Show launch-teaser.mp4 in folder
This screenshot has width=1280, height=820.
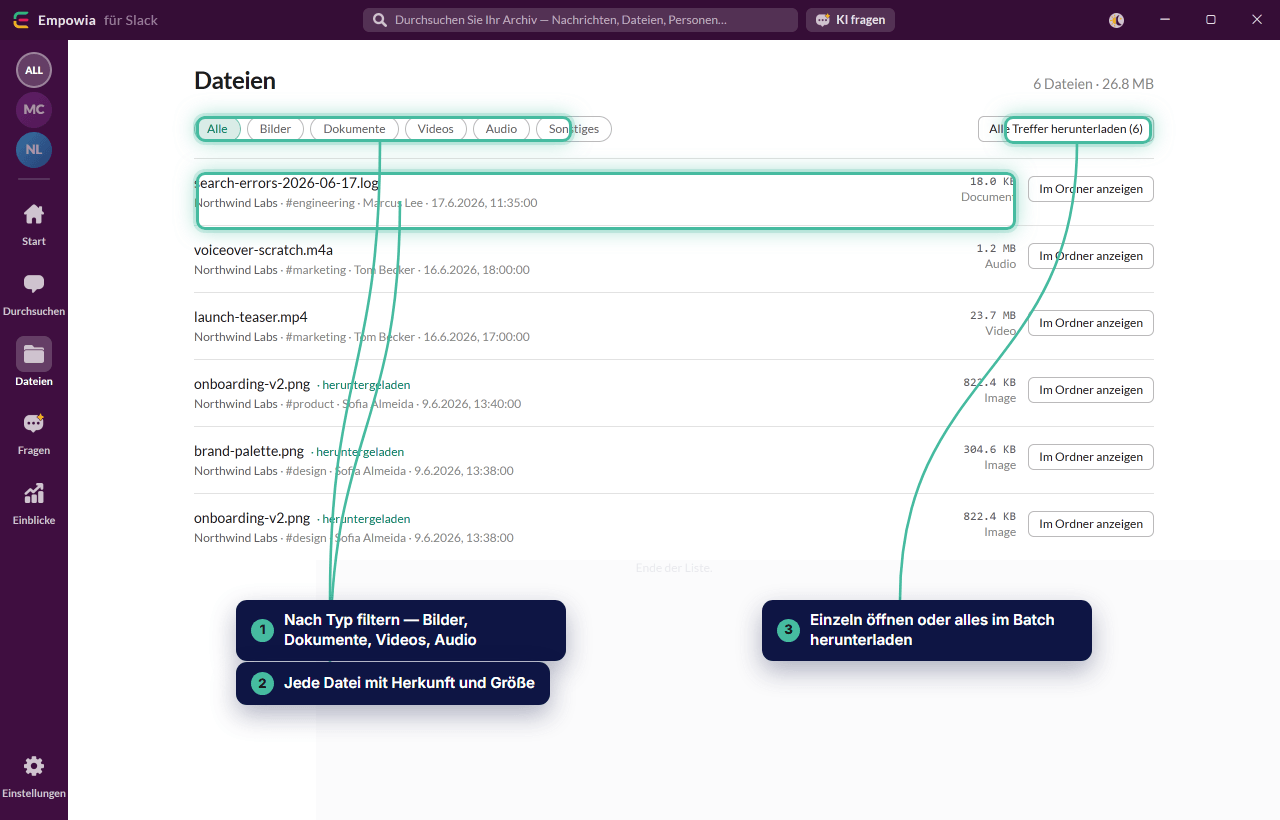click(x=1091, y=323)
